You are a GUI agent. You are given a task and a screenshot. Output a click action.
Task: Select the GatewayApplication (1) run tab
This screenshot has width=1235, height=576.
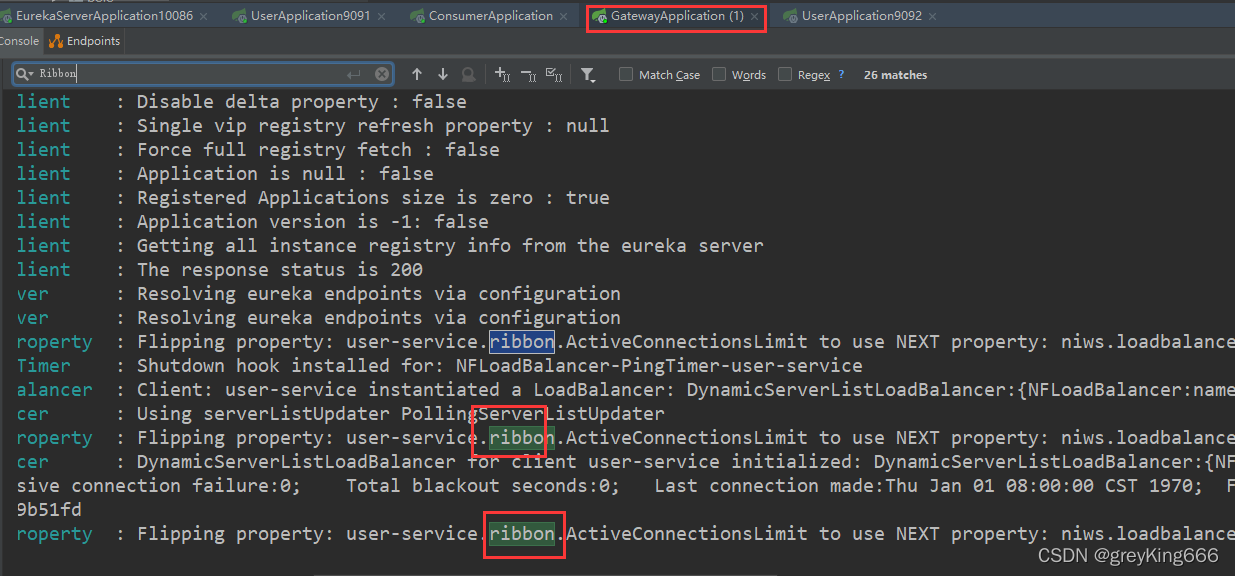[676, 16]
